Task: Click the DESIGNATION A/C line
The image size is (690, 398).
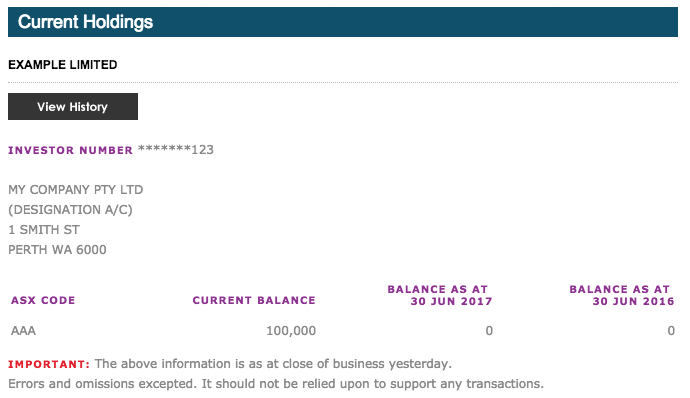Action: point(70,210)
